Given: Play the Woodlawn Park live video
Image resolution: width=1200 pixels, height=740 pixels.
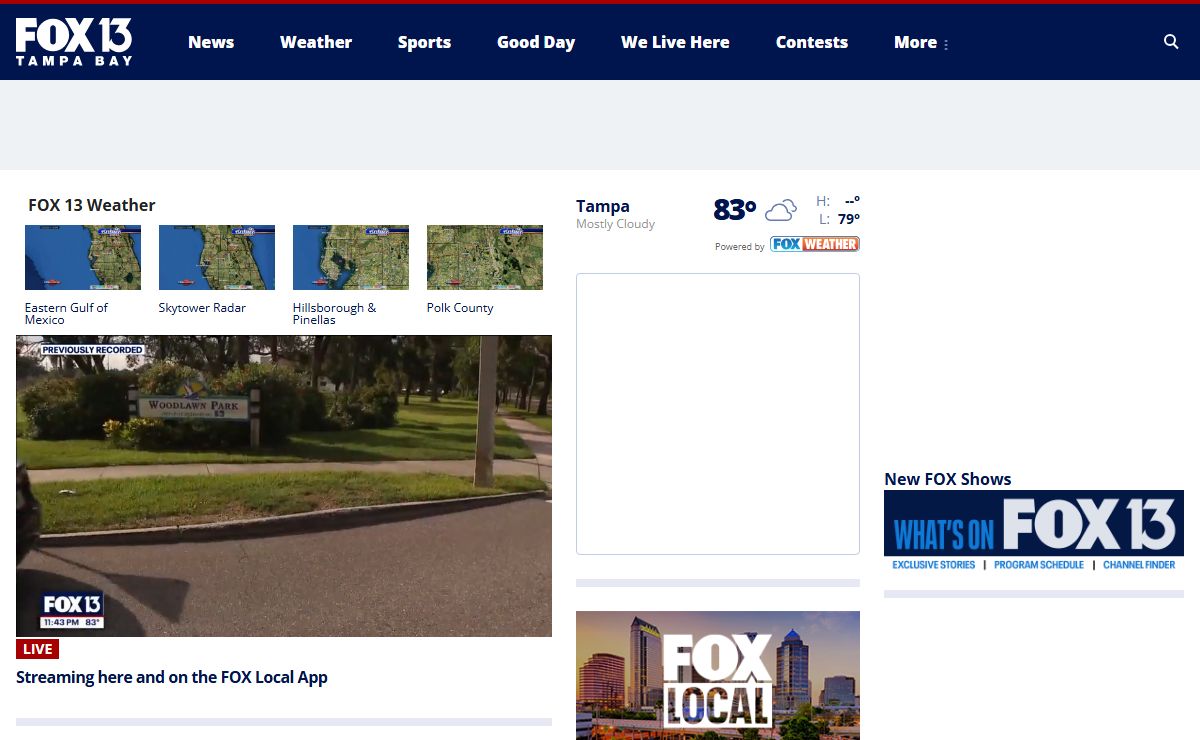Looking at the screenshot, I should click(284, 486).
